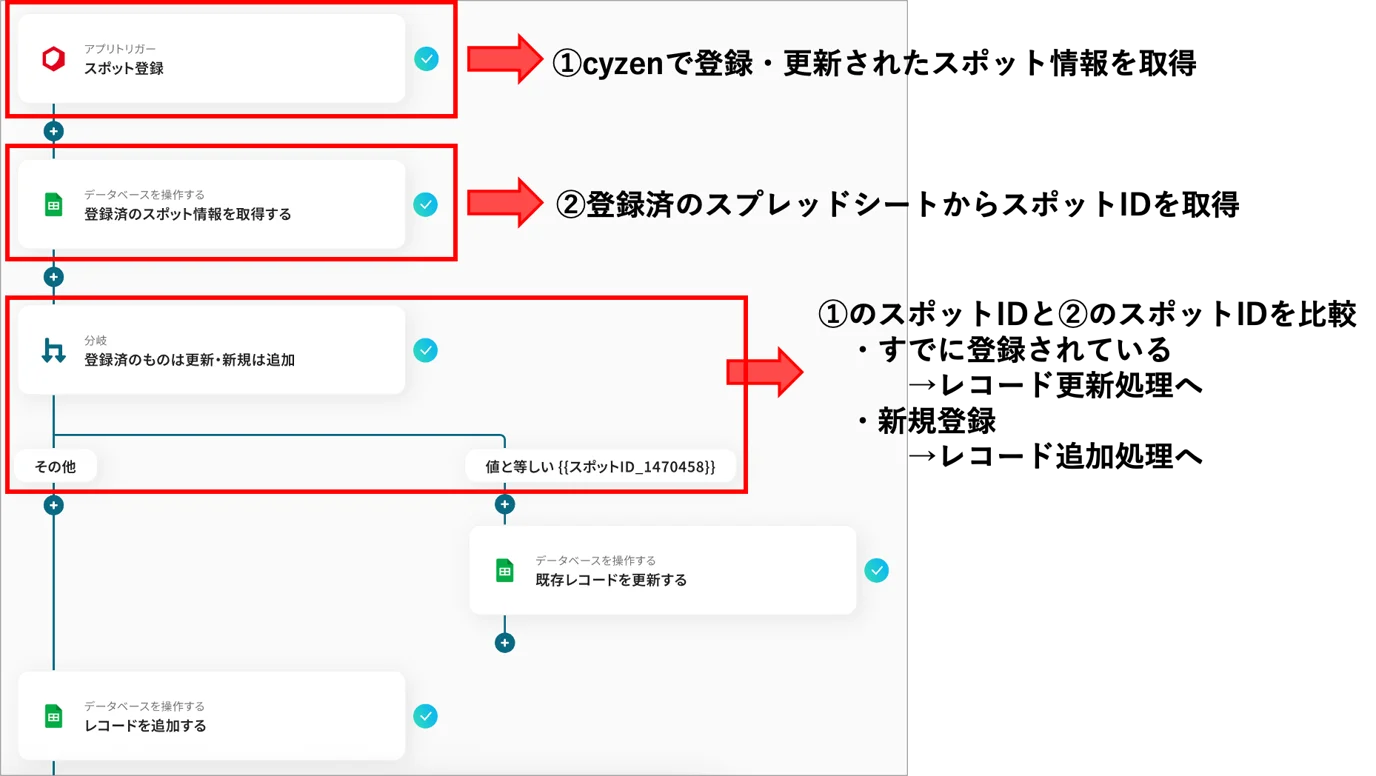Add a step below 既存レコードを更新する

[x=505, y=643]
